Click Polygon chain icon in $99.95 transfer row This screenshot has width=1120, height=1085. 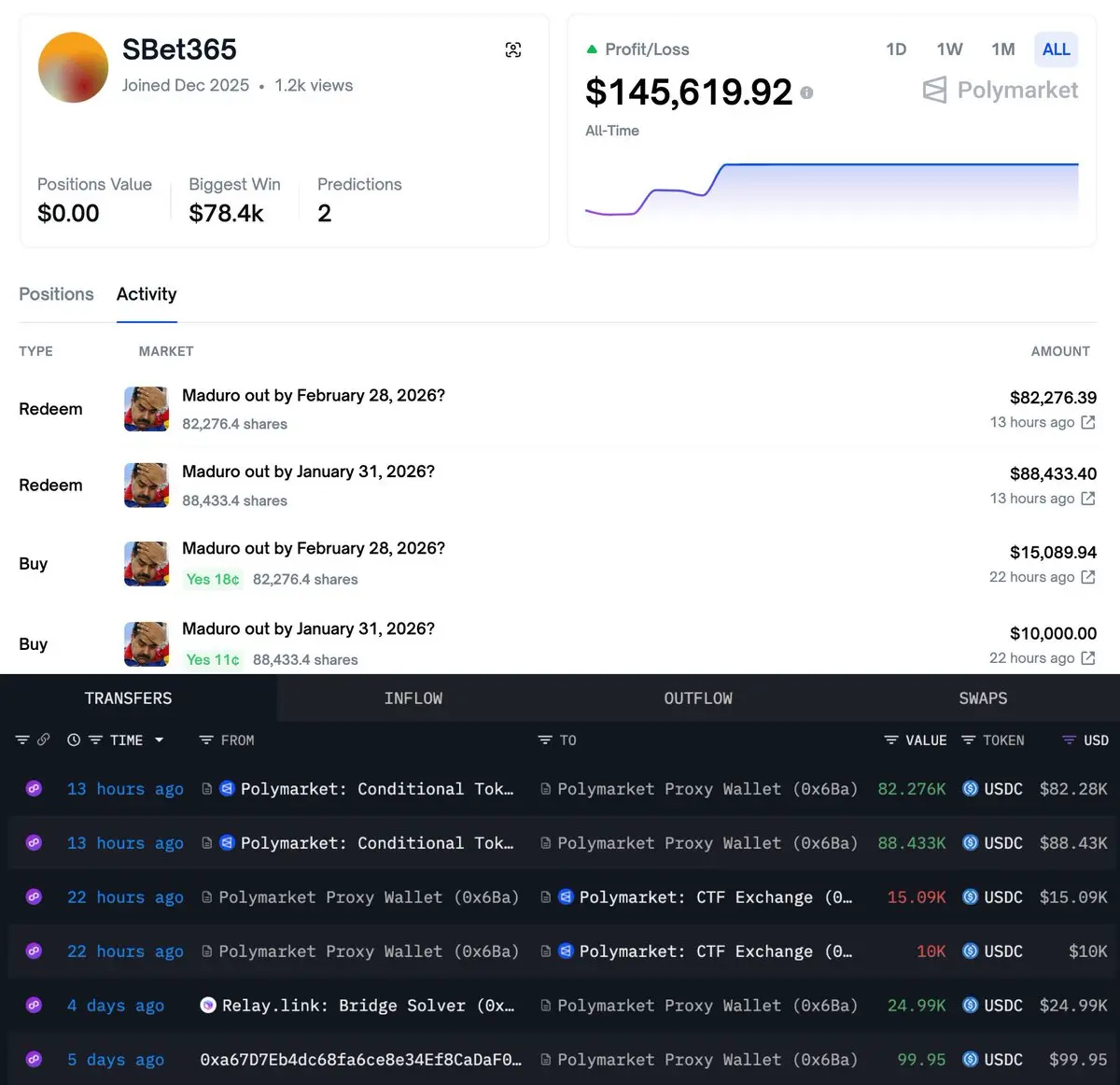[34, 1060]
